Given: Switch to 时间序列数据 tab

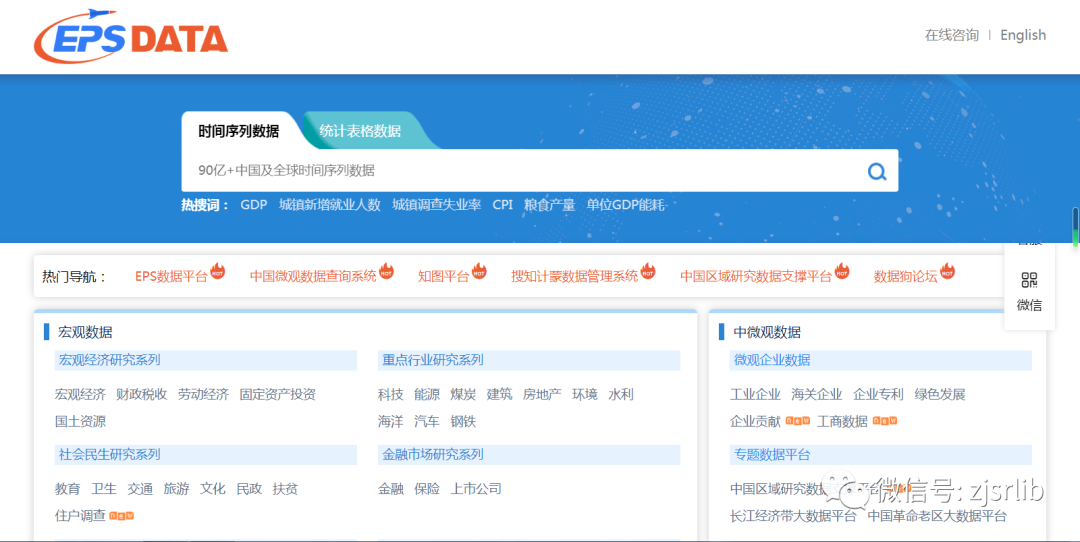Looking at the screenshot, I should (238, 131).
